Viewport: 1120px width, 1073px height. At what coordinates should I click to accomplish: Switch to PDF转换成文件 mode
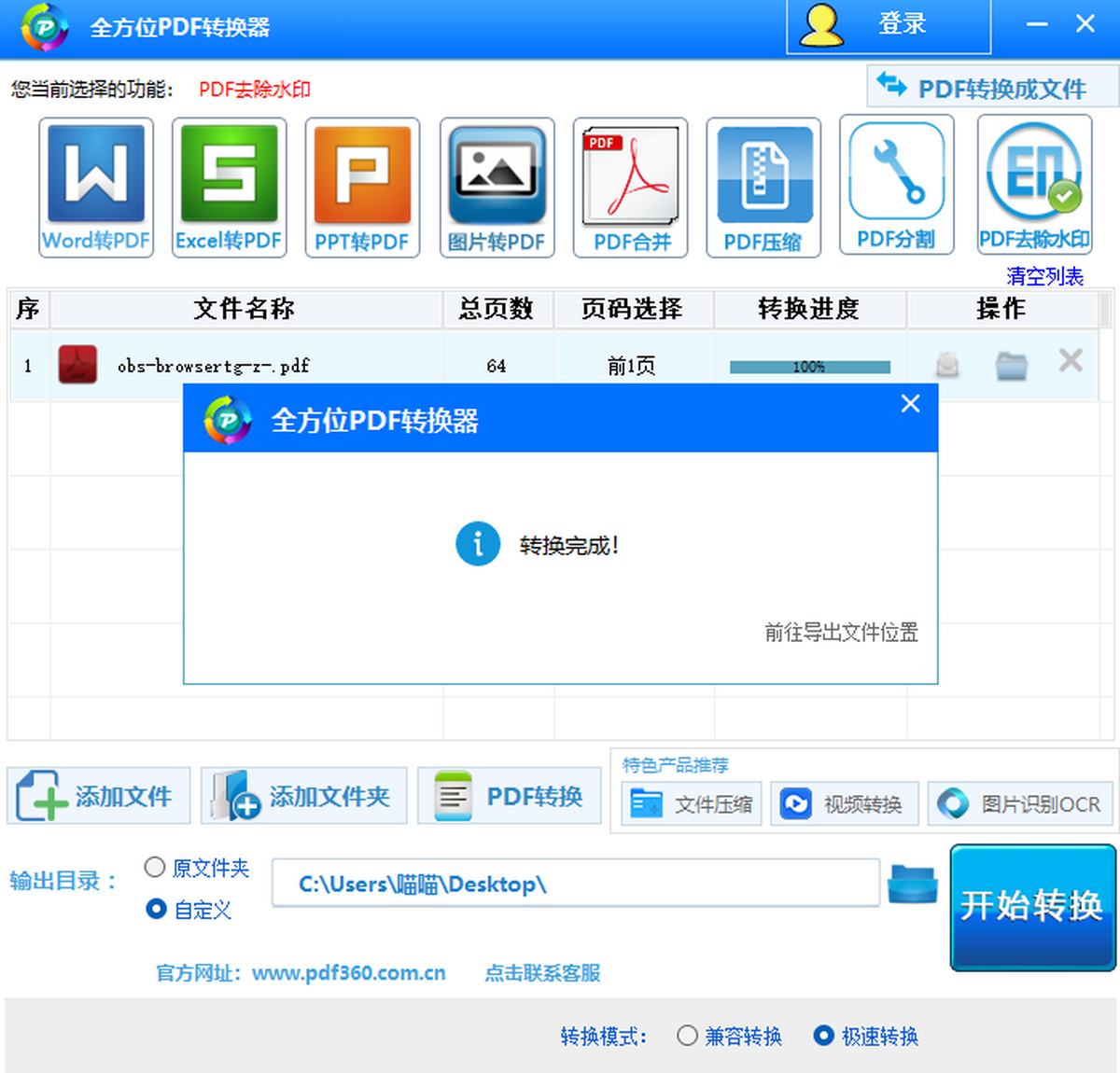[x=991, y=88]
